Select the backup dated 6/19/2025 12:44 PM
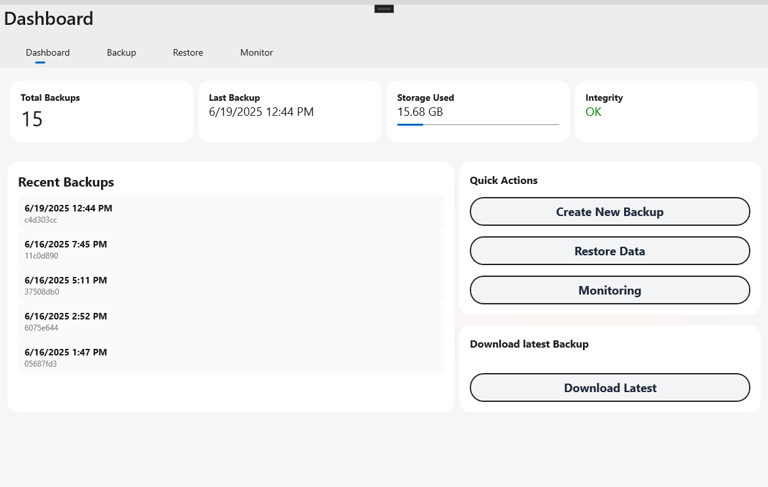 point(231,213)
